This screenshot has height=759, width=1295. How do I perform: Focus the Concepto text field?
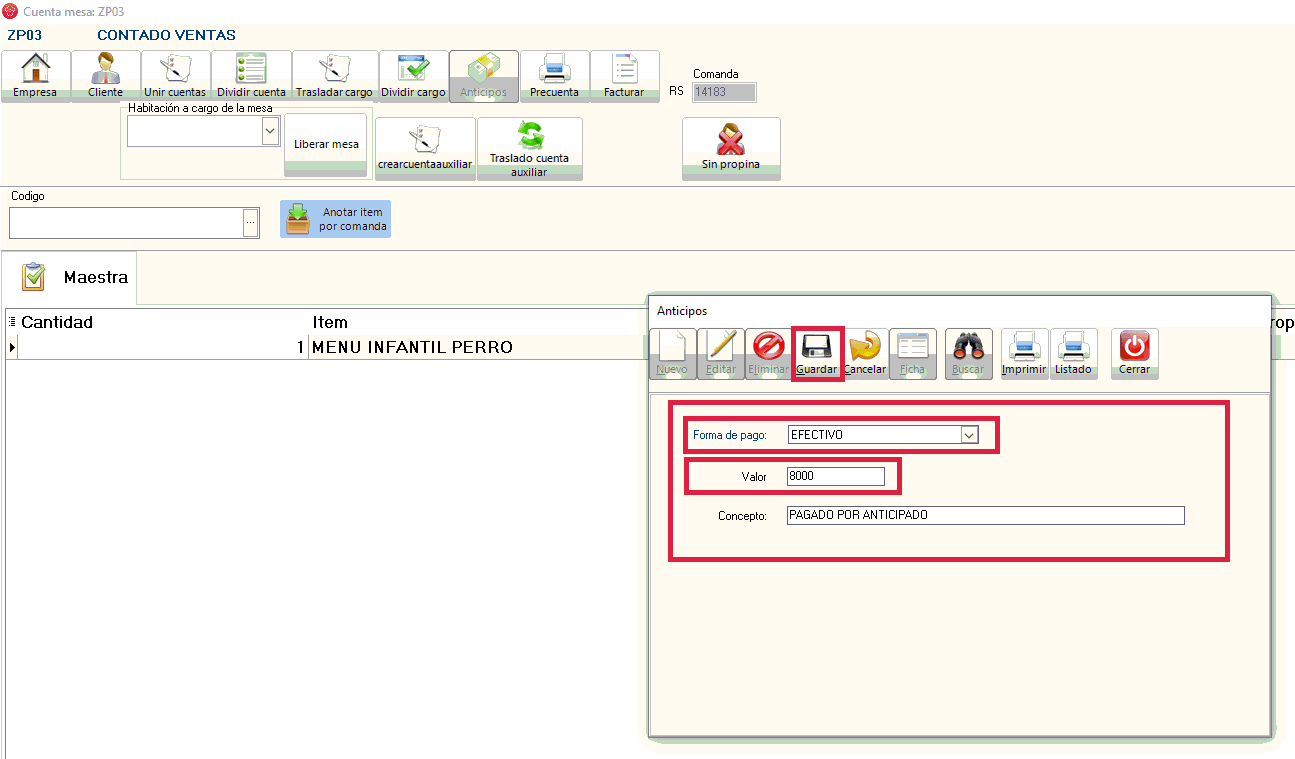click(984, 515)
